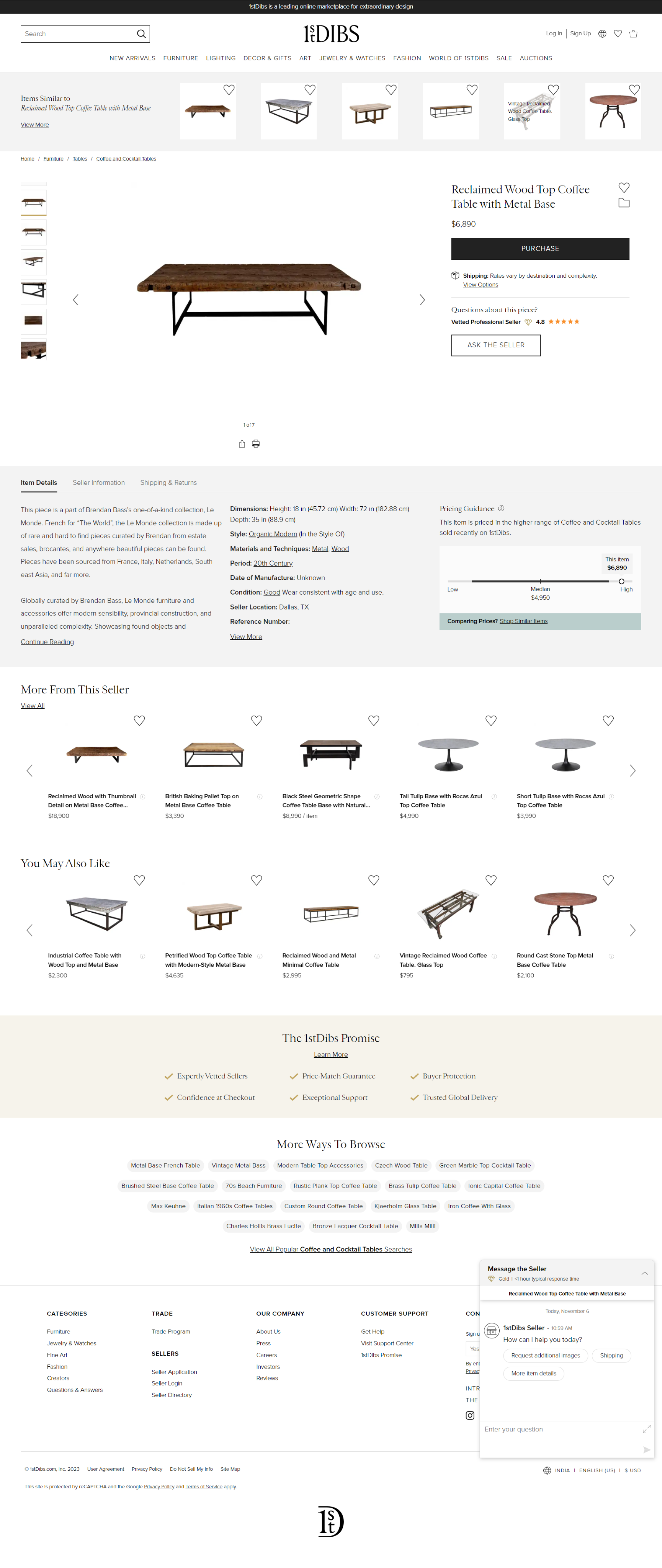Expand item specs with View More
Screen dimensions: 662x1568
click(x=246, y=637)
